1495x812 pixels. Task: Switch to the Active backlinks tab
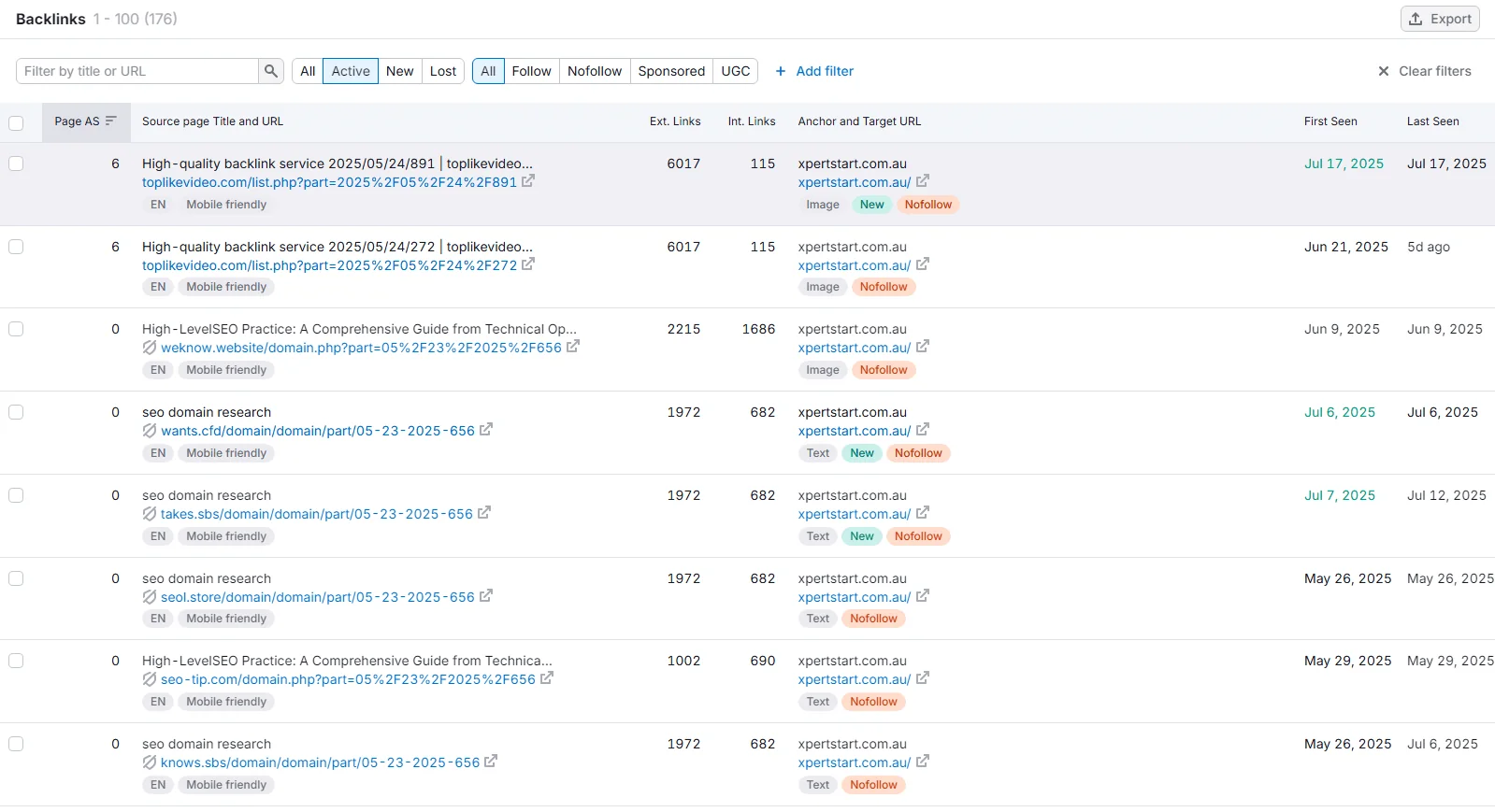coord(351,71)
